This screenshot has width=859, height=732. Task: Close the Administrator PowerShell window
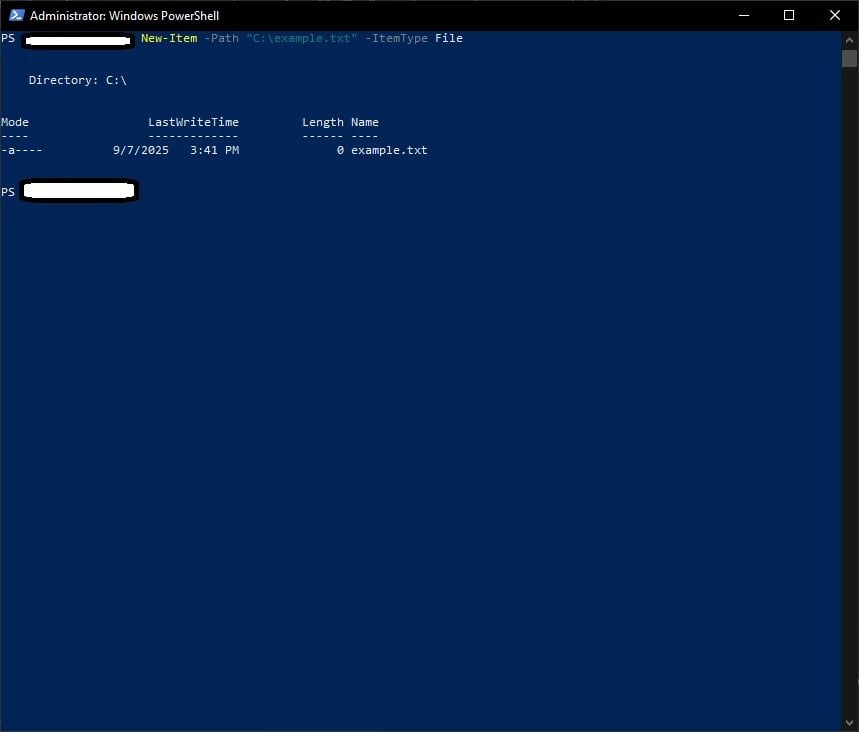tap(835, 16)
